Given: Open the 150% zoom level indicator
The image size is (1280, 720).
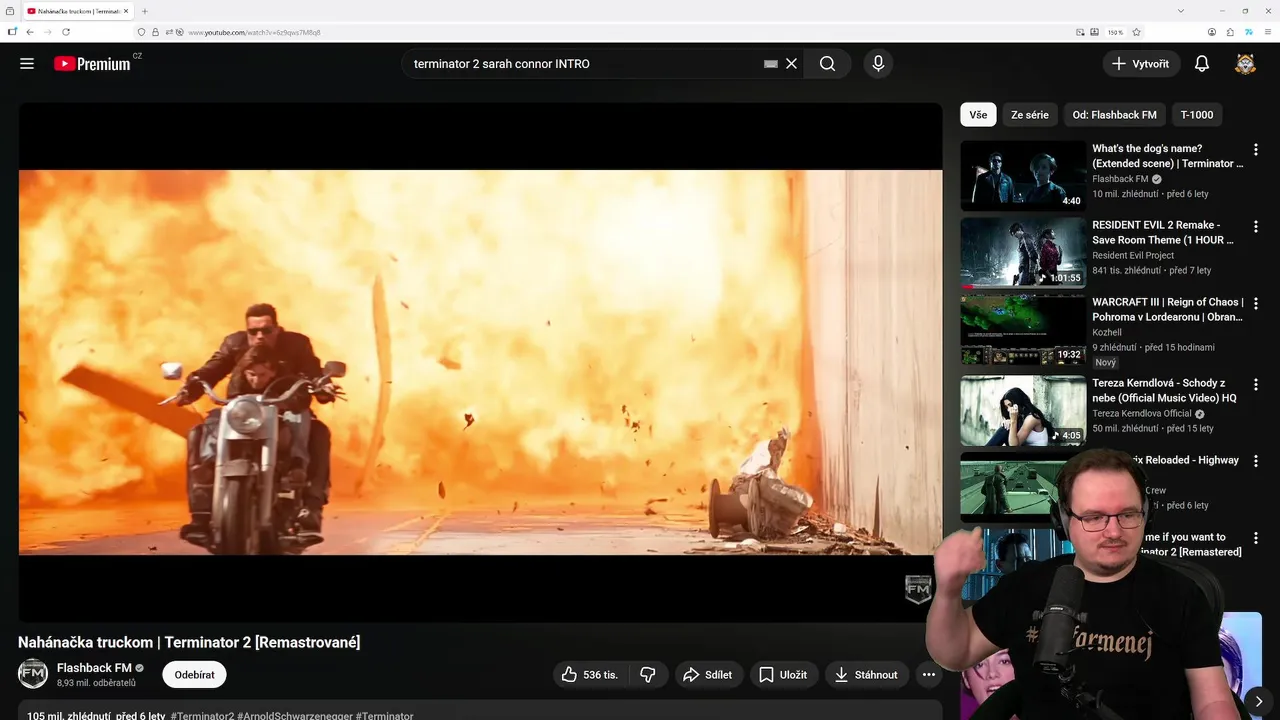Looking at the screenshot, I should (1115, 32).
